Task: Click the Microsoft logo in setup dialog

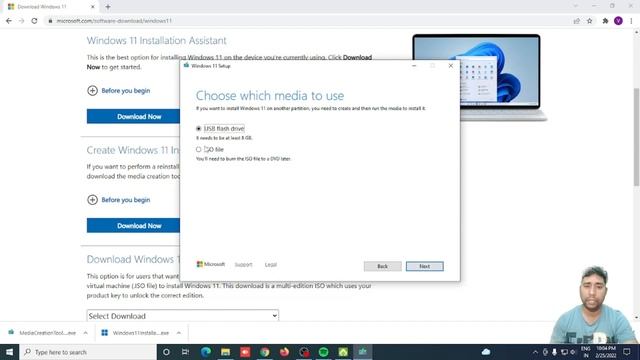Action: pyautogui.click(x=211, y=264)
